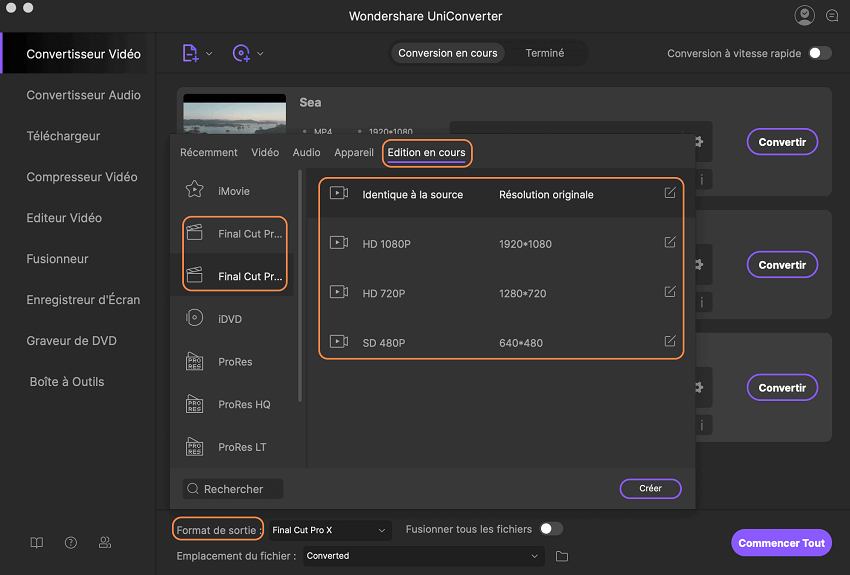Open output folder icon
Image resolution: width=850 pixels, height=575 pixels.
click(x=562, y=556)
